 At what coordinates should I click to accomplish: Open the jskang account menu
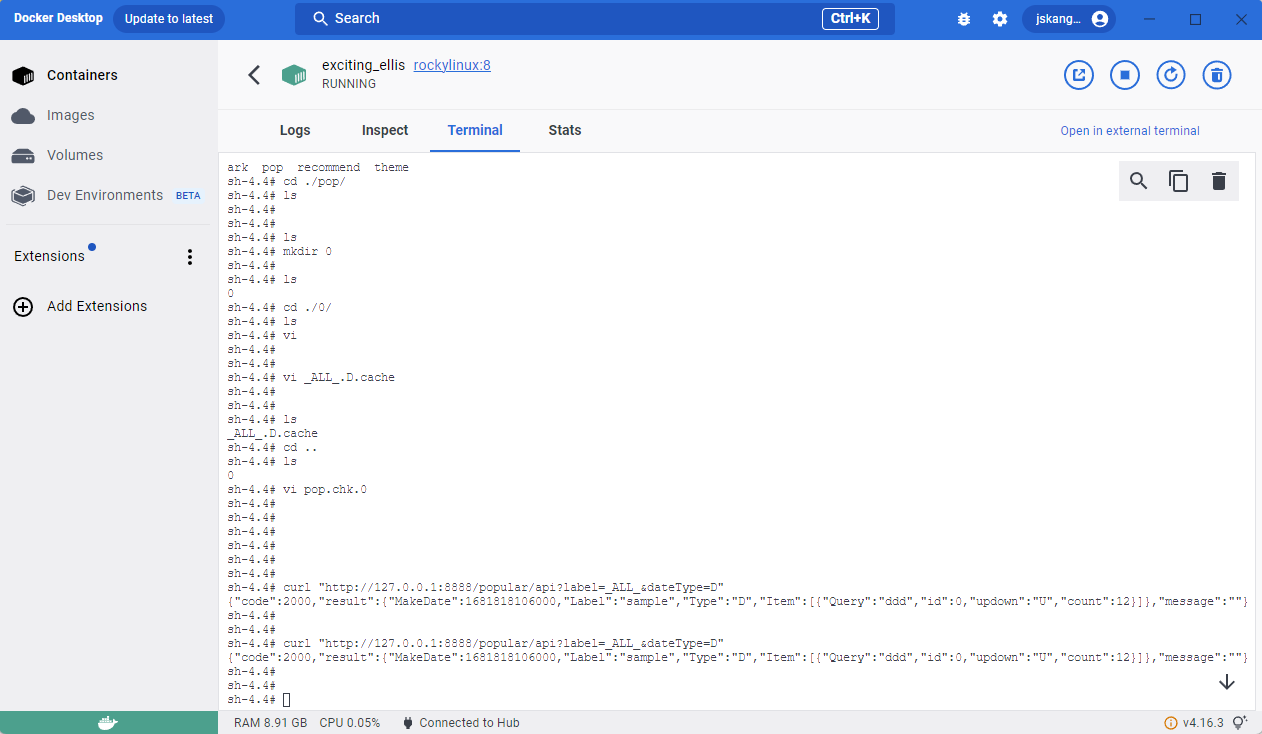[1068, 19]
